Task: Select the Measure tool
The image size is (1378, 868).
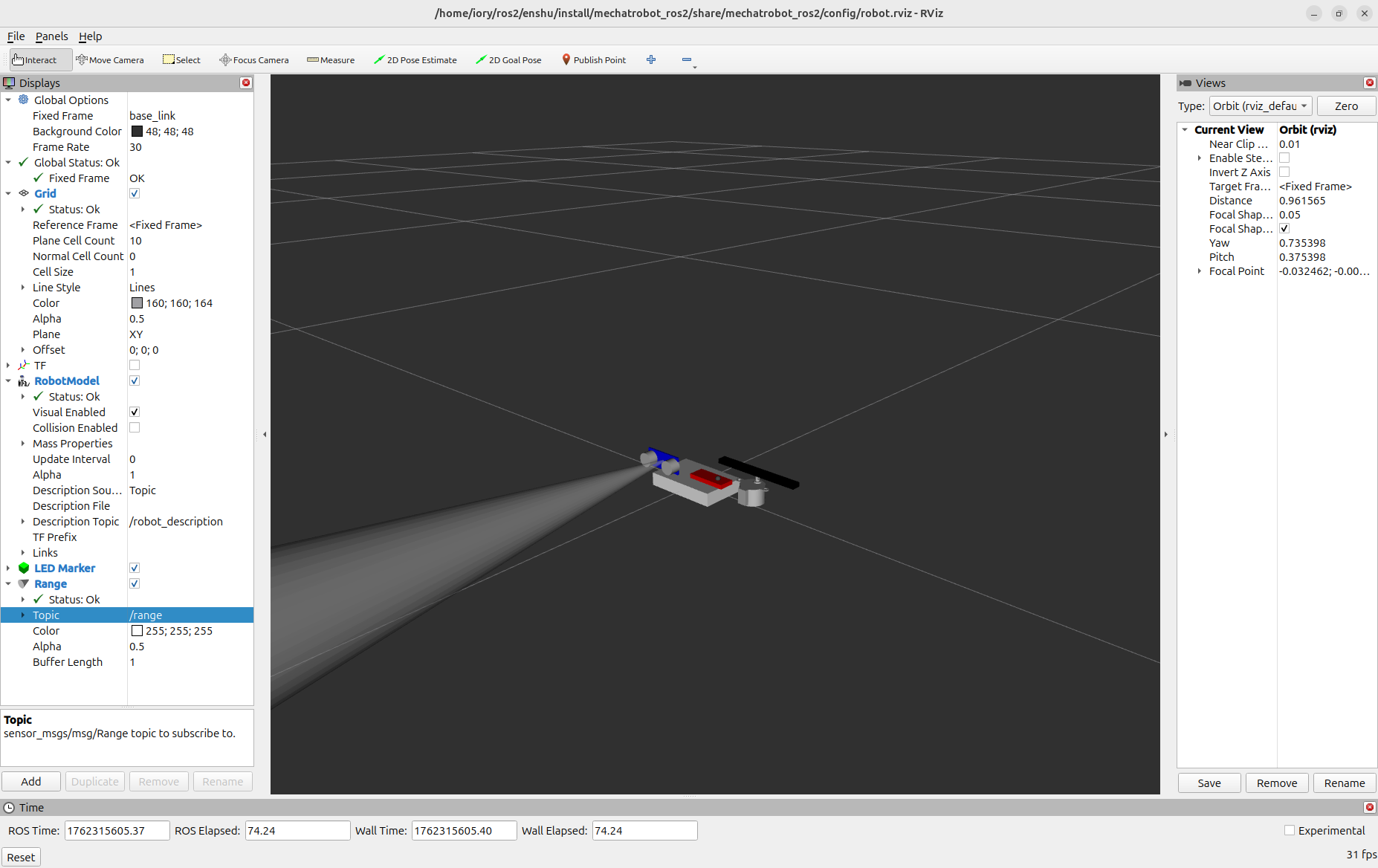Action: click(x=330, y=59)
